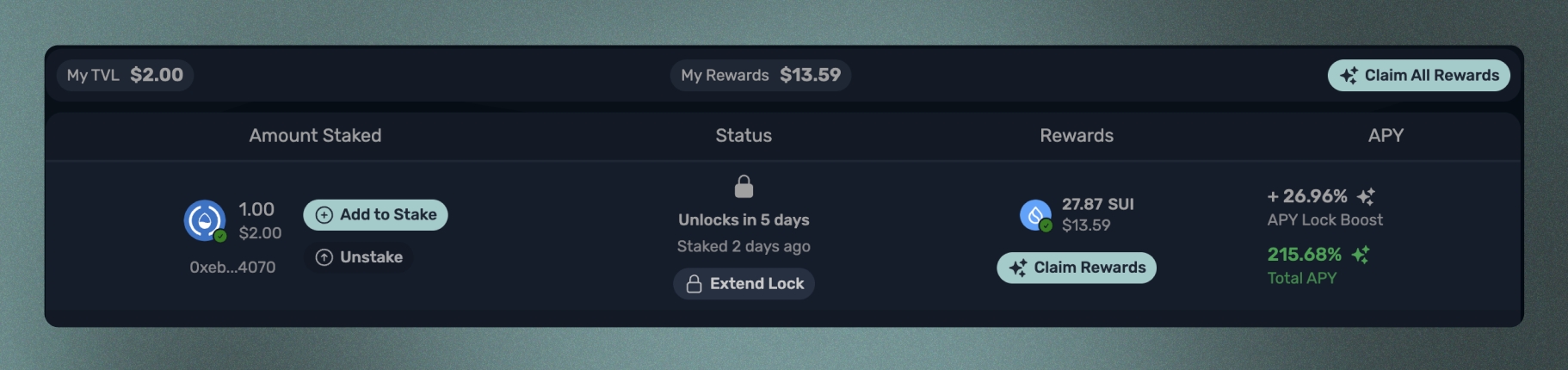Click sparkle icon beside APY Lock Boost
The height and width of the screenshot is (370, 1568).
[x=1366, y=197]
